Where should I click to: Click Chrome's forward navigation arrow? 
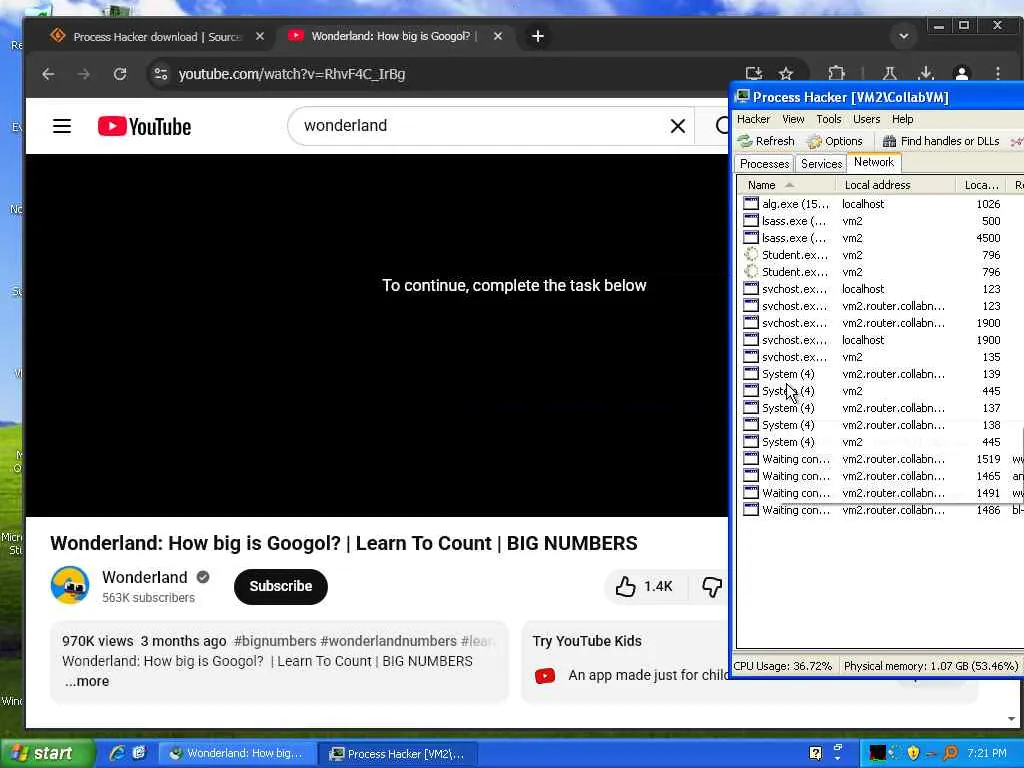pos(84,74)
